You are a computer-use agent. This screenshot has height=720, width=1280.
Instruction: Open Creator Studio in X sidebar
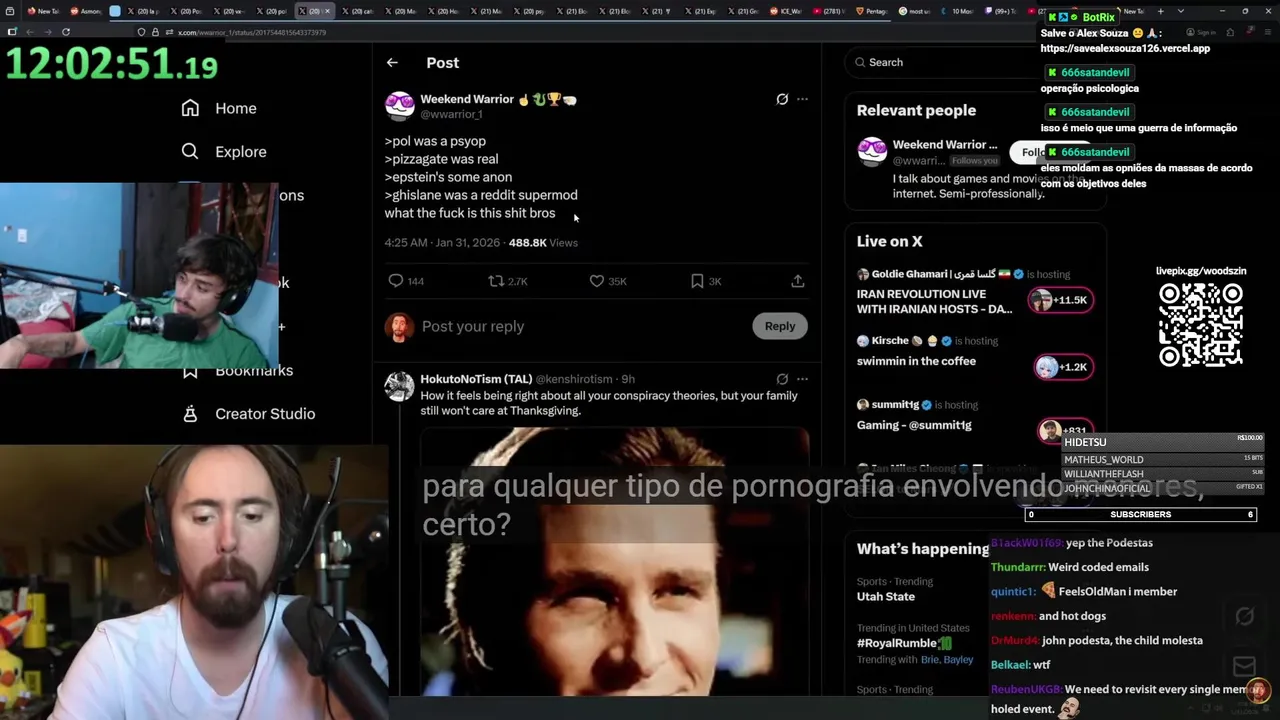[265, 414]
